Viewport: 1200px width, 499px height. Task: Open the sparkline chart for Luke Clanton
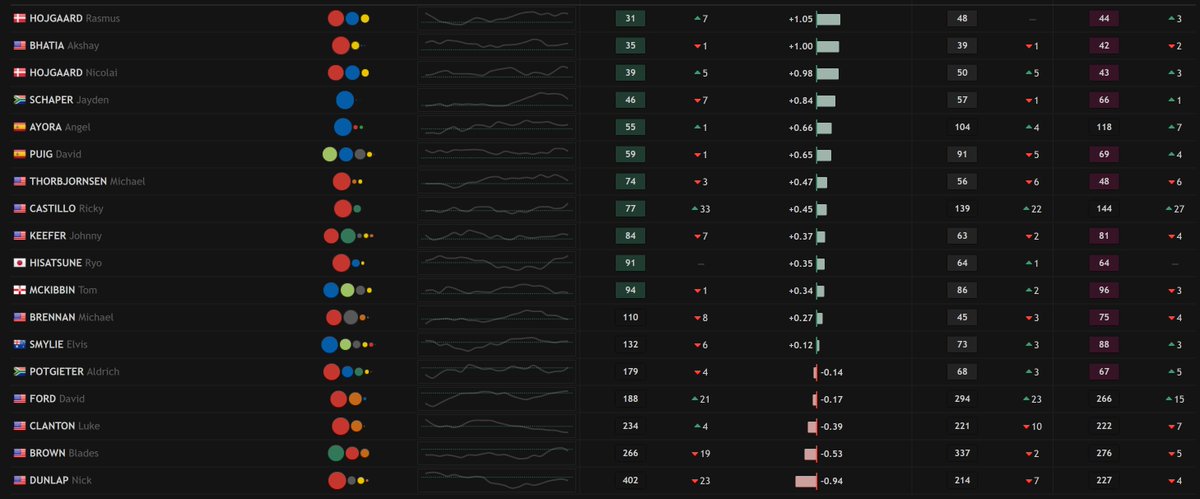pyautogui.click(x=497, y=426)
